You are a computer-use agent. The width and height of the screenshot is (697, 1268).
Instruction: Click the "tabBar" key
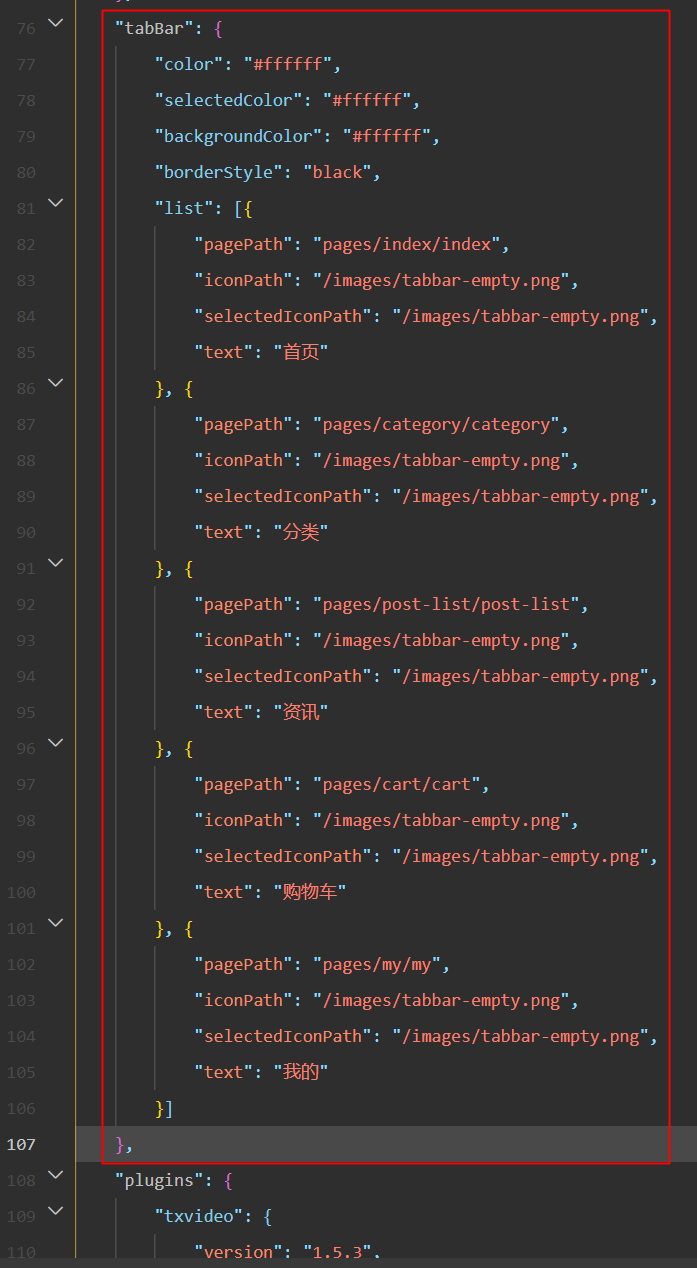(154, 28)
